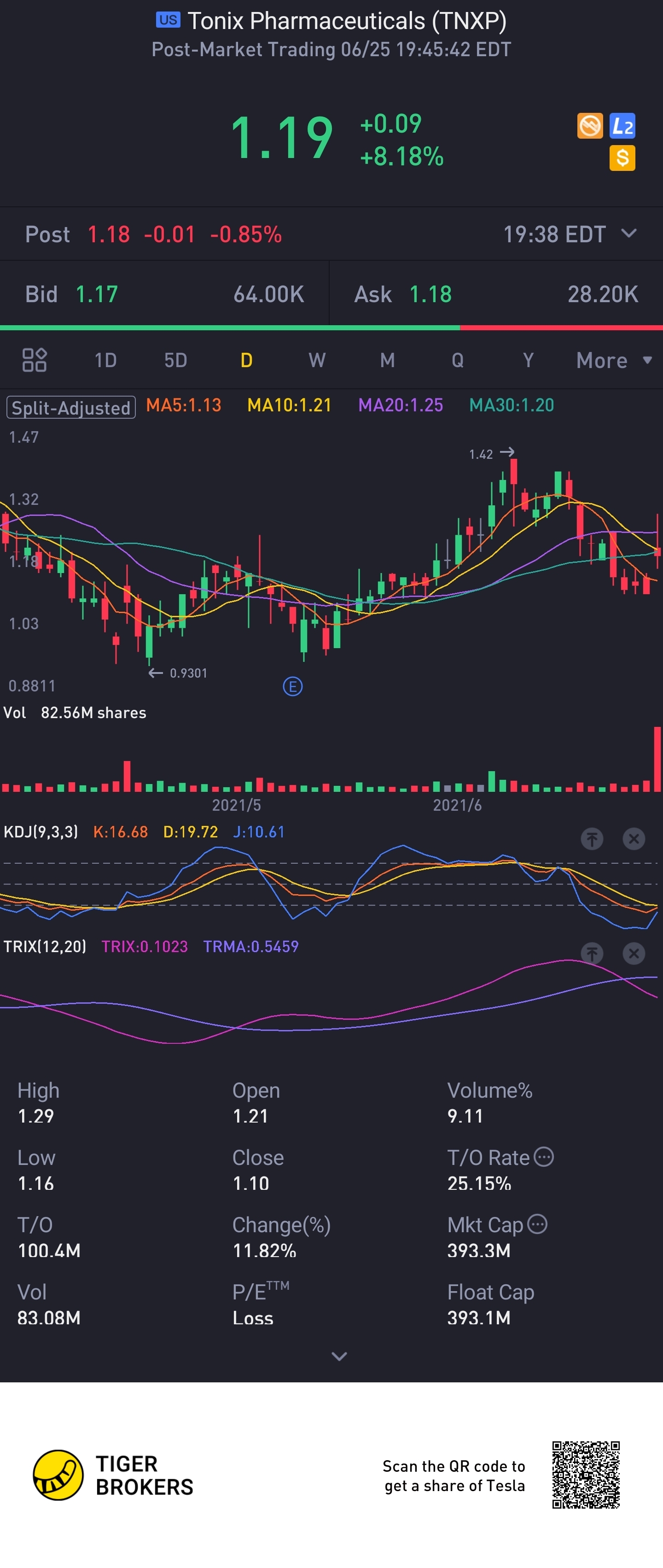Tap the D:19.72 value
663x1568 pixels.
pyautogui.click(x=191, y=832)
